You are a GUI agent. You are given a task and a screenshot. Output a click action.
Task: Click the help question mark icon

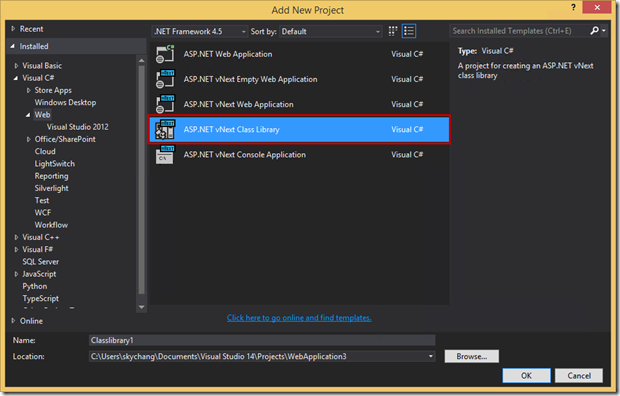[x=573, y=7]
